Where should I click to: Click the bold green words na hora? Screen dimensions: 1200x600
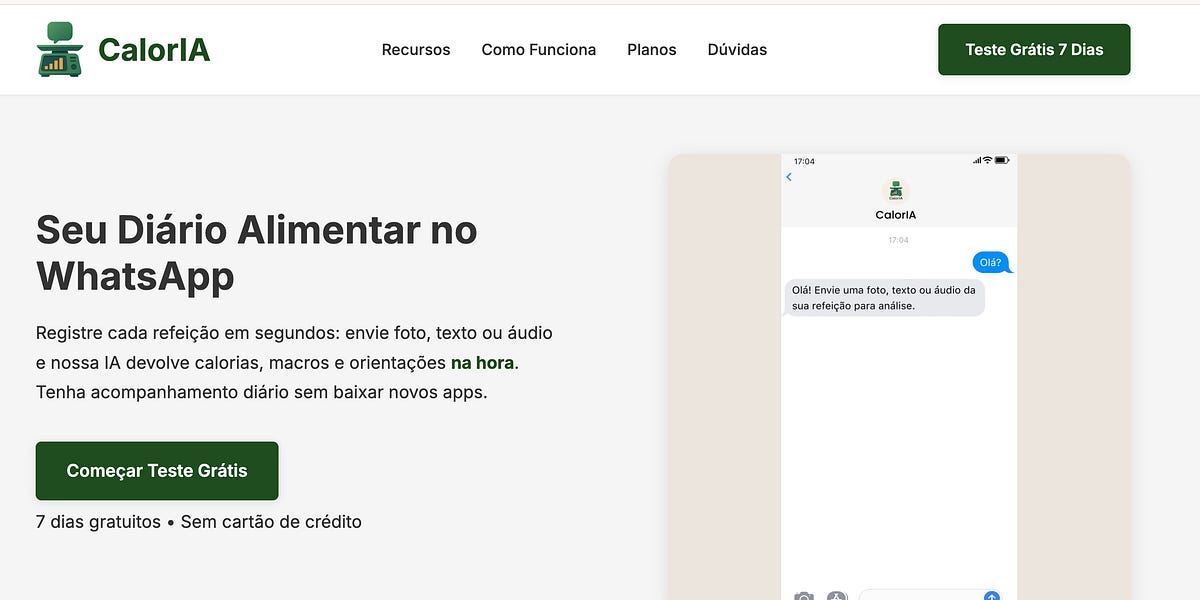pos(485,362)
